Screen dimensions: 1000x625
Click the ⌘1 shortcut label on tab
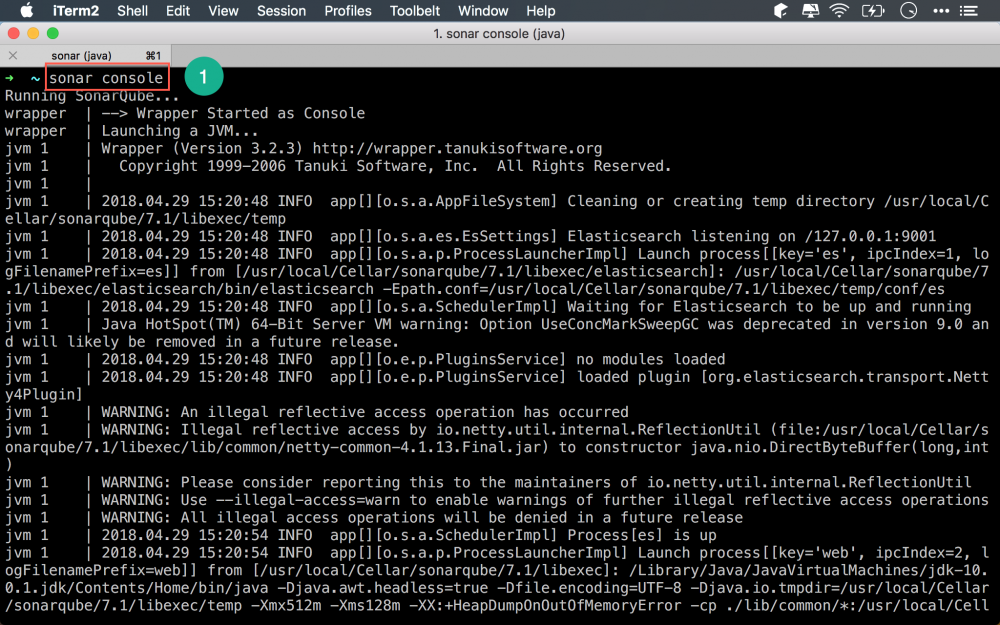[153, 55]
